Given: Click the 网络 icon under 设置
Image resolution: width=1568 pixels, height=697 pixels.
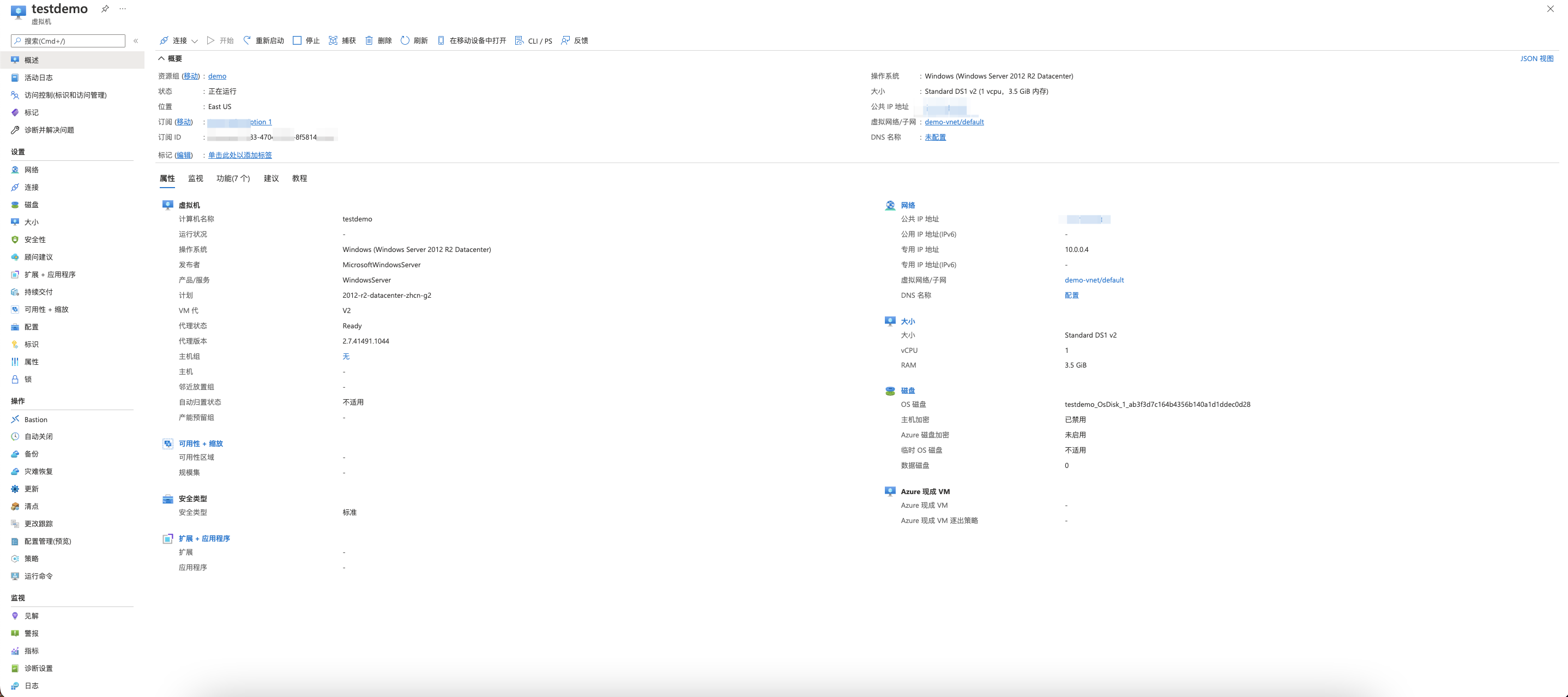Looking at the screenshot, I should [x=15, y=170].
